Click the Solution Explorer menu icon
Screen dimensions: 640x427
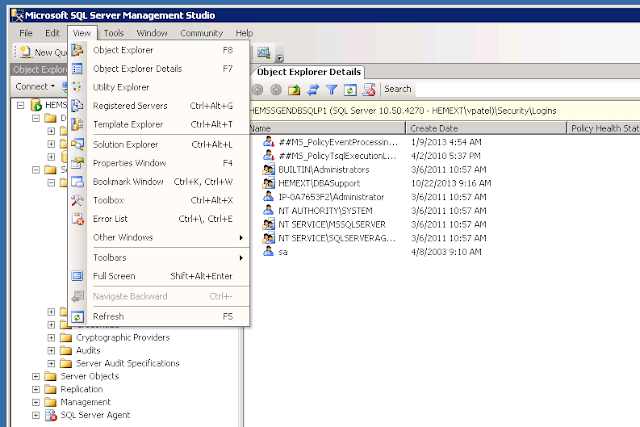point(77,145)
